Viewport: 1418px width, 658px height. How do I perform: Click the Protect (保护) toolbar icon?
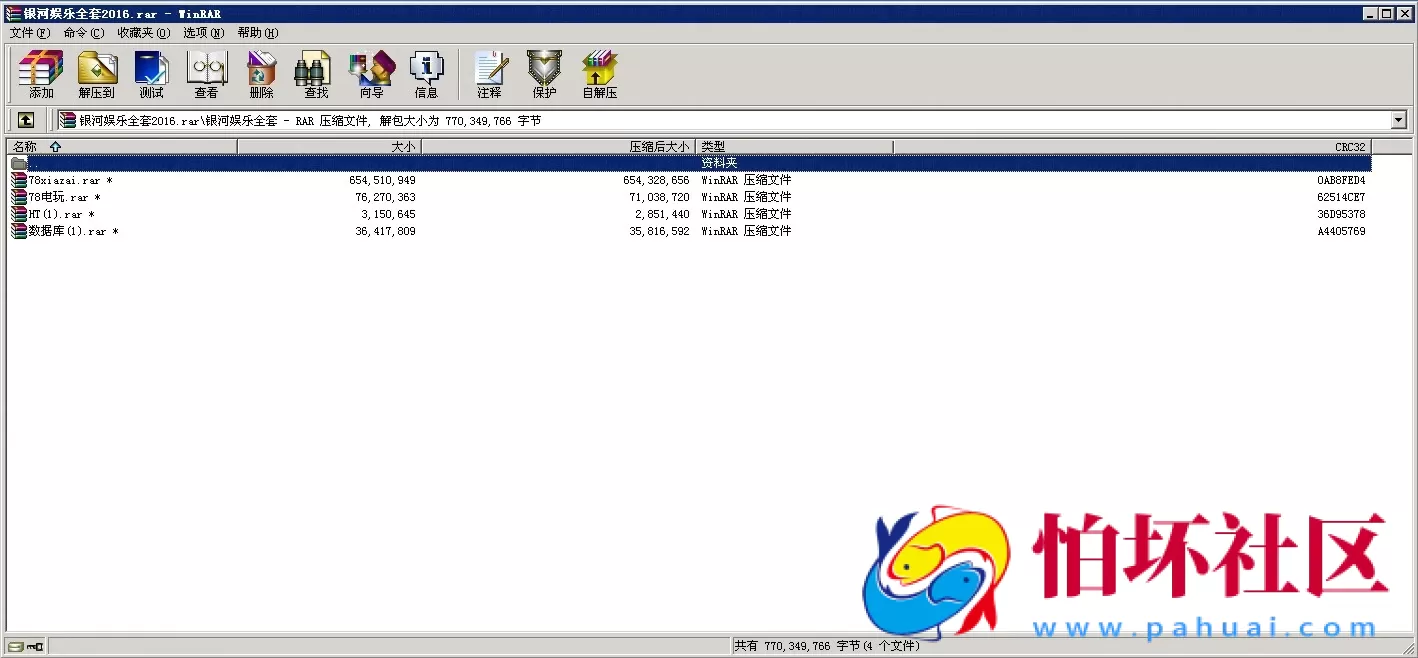coord(544,74)
